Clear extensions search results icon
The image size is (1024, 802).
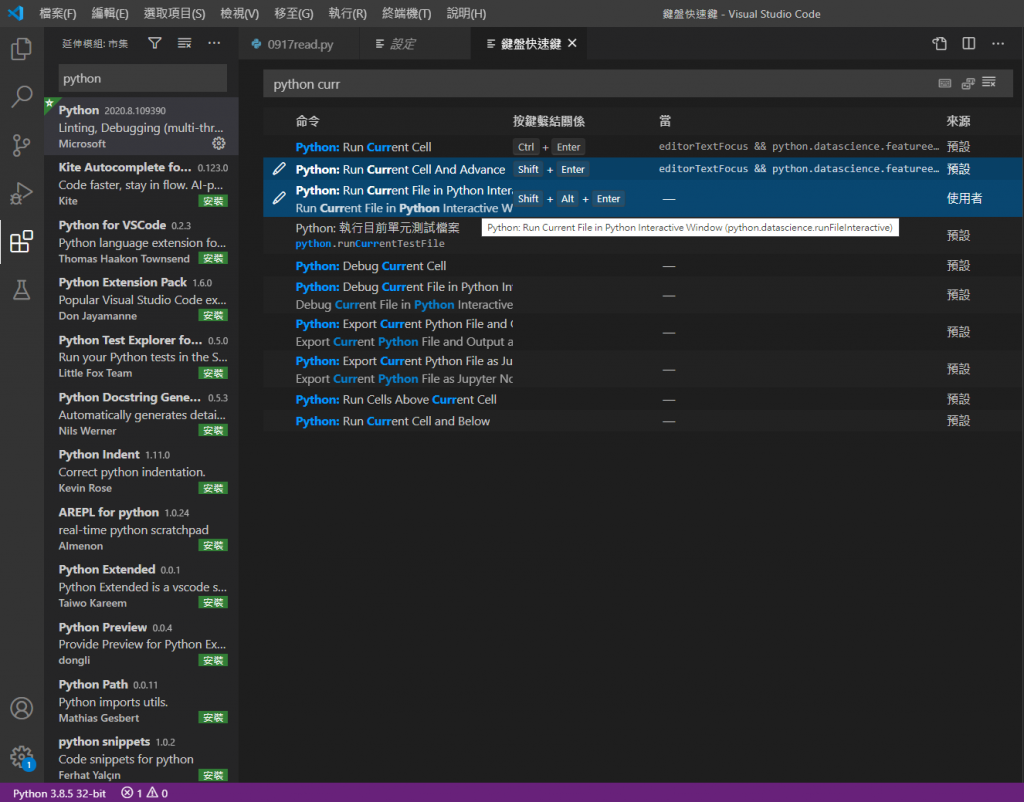(x=185, y=43)
